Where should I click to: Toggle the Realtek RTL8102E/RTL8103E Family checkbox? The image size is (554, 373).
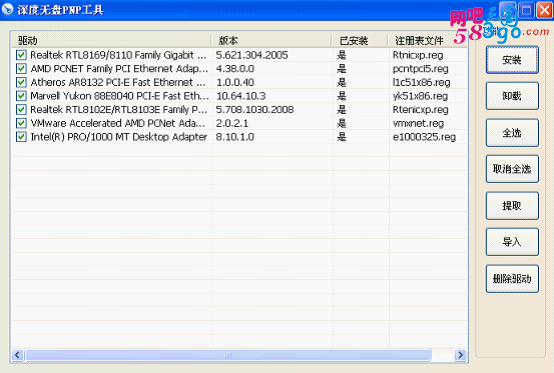point(21,109)
